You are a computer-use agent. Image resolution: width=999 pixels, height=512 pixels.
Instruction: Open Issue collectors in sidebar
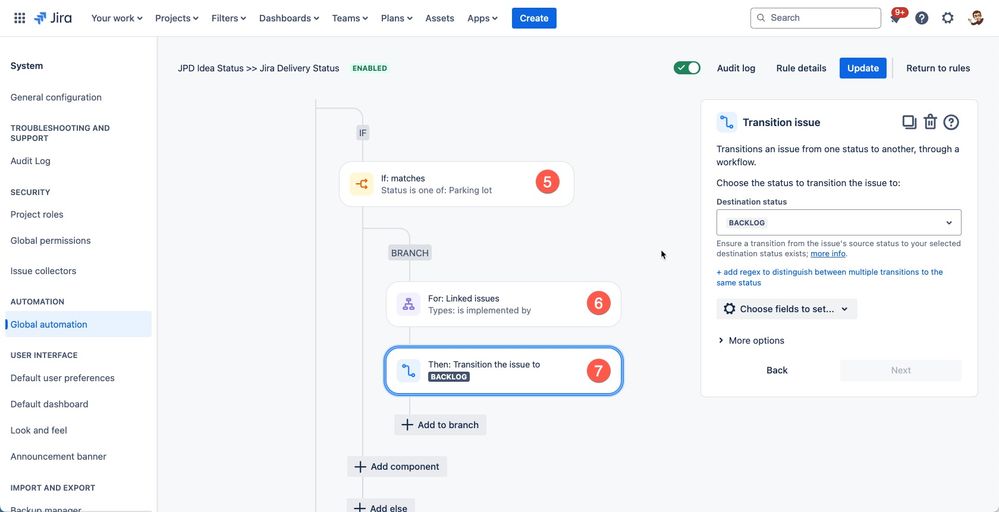click(x=43, y=271)
